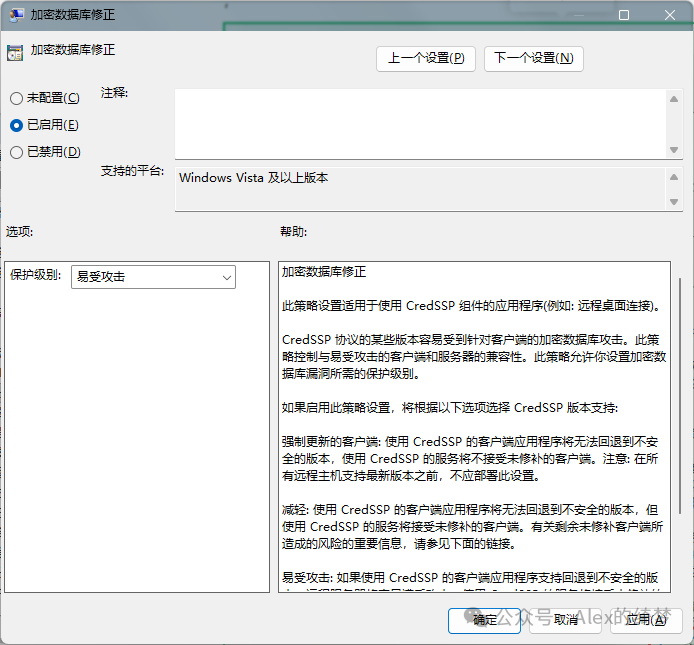Select the 已启用(E) radio option
This screenshot has width=694, height=645.
coord(16,125)
